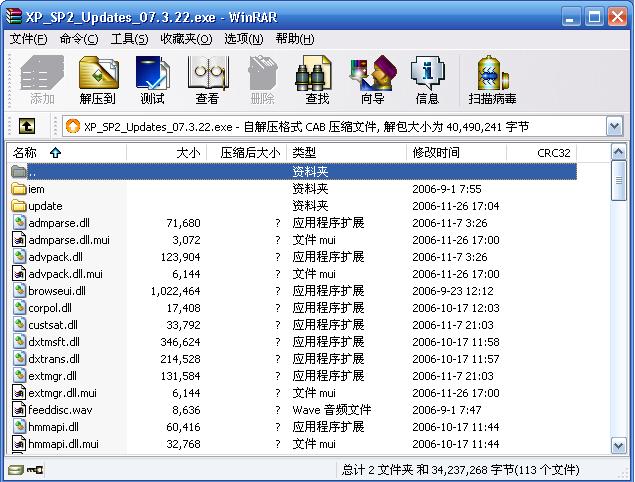Select the advpack.dll.mui file name
Screen dimensions: 635x482
[65, 274]
